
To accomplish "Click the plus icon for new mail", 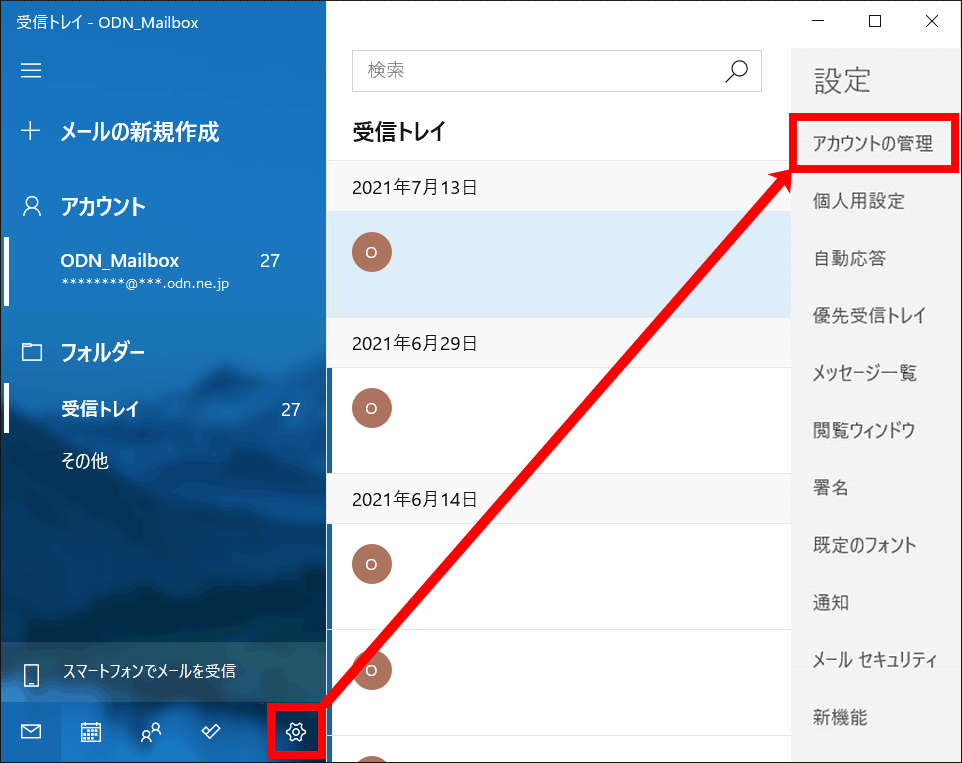I will point(31,131).
